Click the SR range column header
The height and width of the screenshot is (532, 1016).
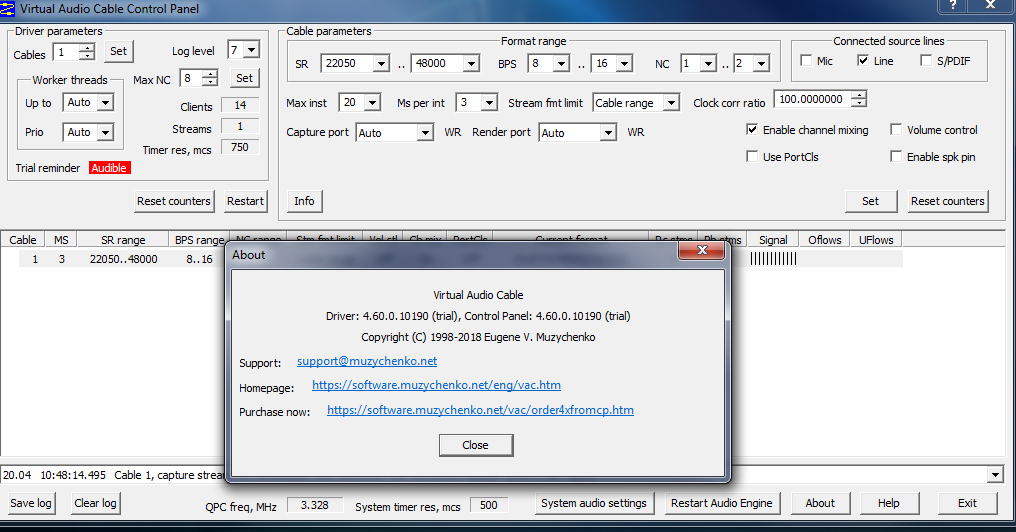click(x=123, y=240)
